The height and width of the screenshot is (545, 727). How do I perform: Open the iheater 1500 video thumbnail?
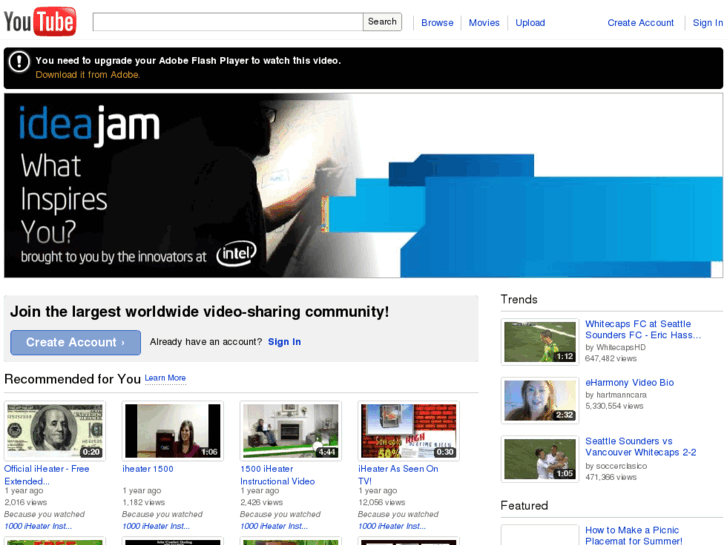point(172,431)
